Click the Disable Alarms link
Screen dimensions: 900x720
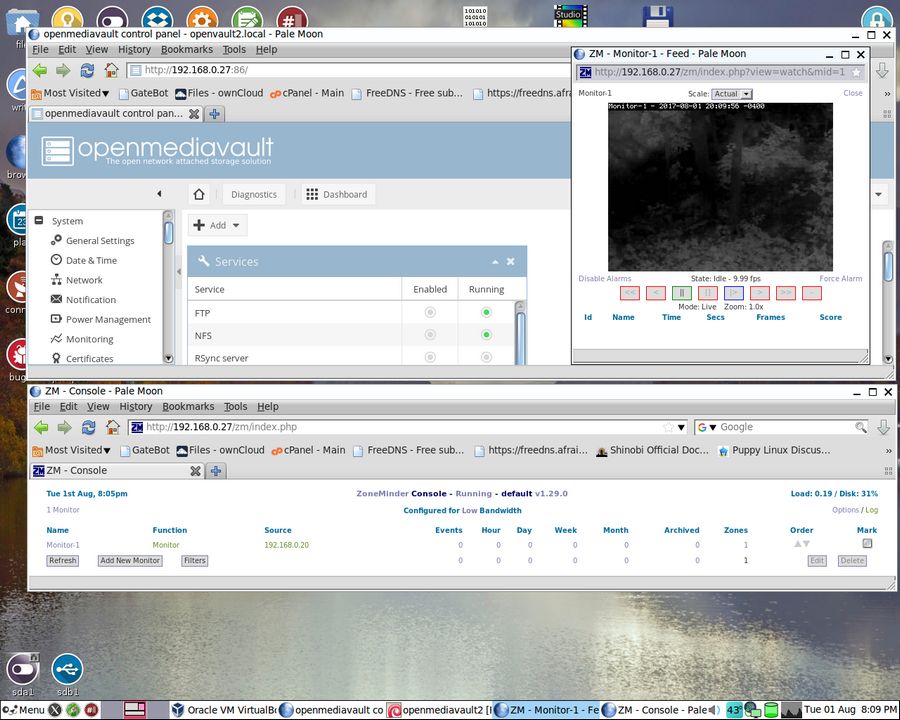[x=604, y=278]
